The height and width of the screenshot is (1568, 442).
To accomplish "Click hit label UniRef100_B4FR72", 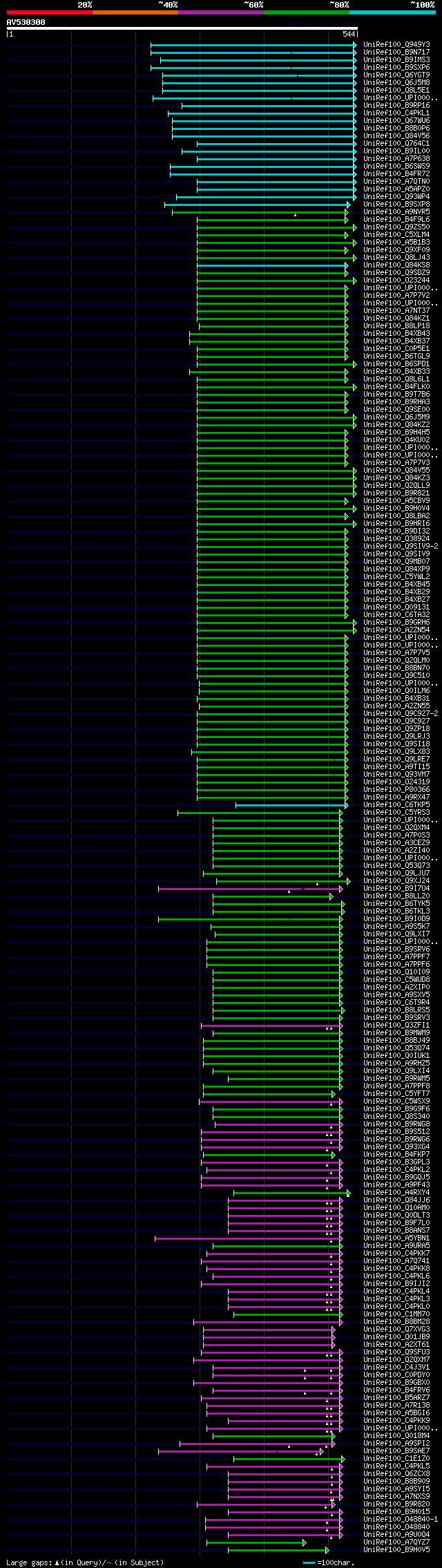I will [x=396, y=173].
